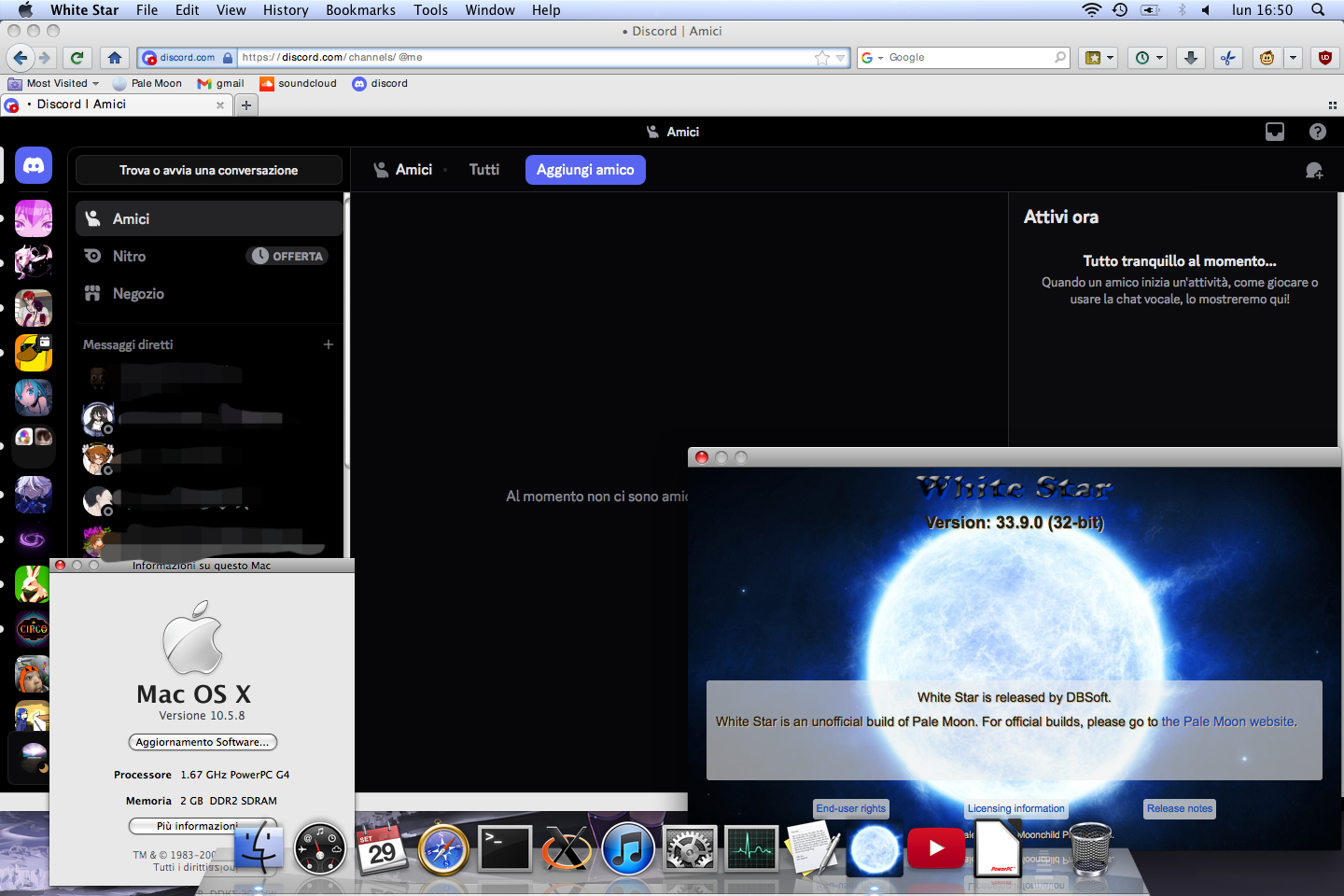Image resolution: width=1344 pixels, height=896 pixels.
Task: Open the Trash in the Dock
Action: 1090,849
